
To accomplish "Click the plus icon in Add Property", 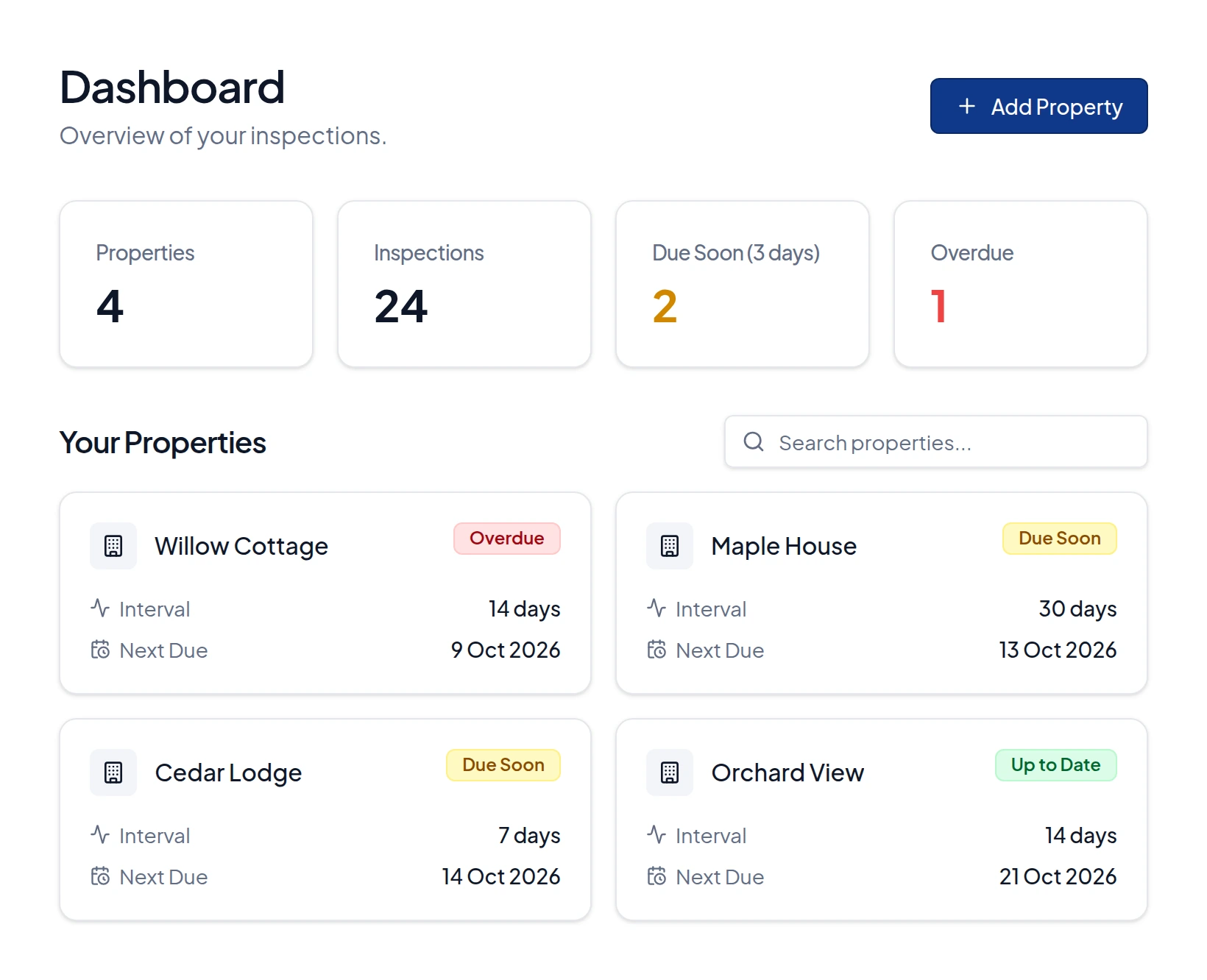I will (x=967, y=106).
